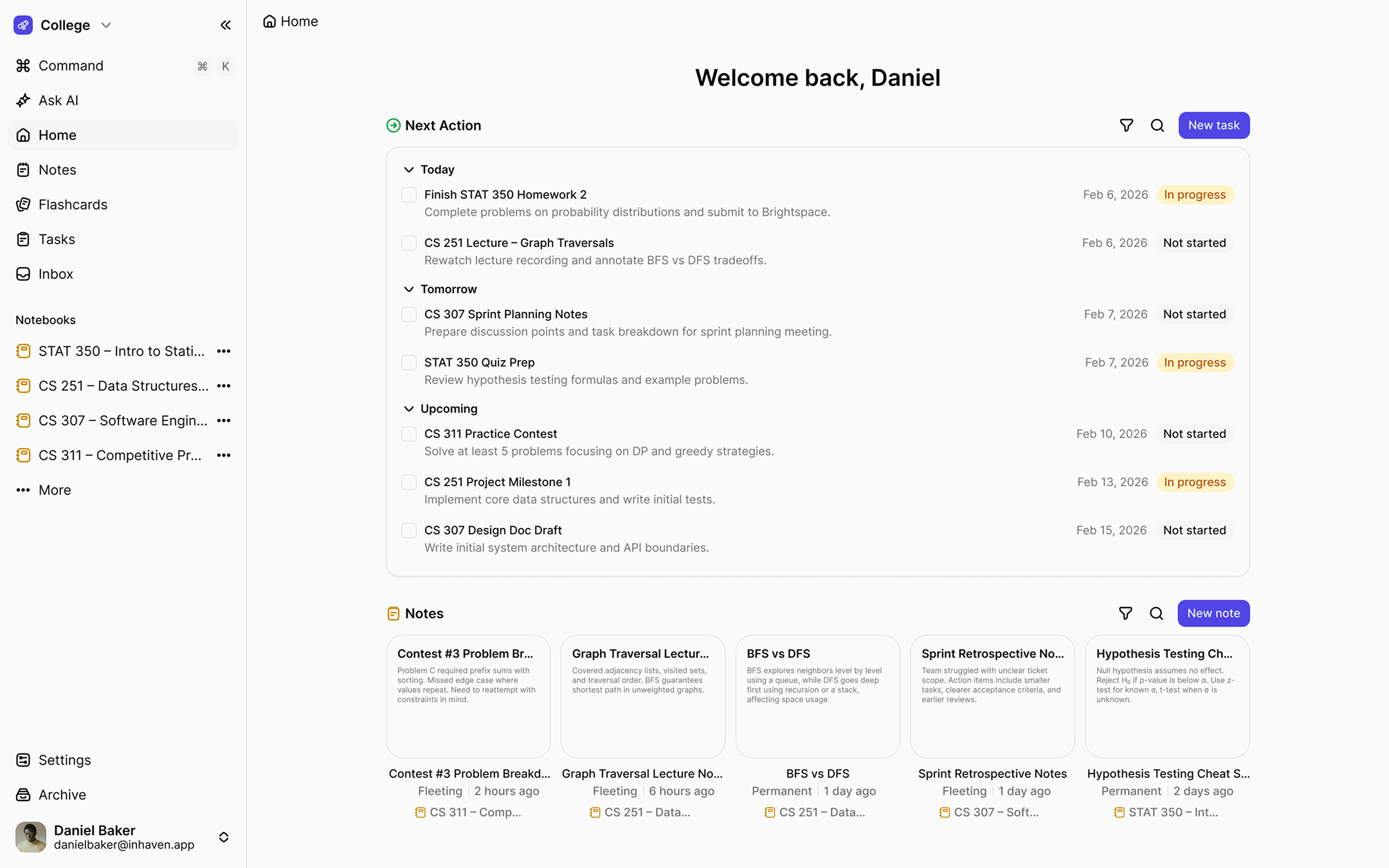Collapse the sidebar with double-chevron icon
This screenshot has height=868, width=1389.
pyautogui.click(x=225, y=25)
